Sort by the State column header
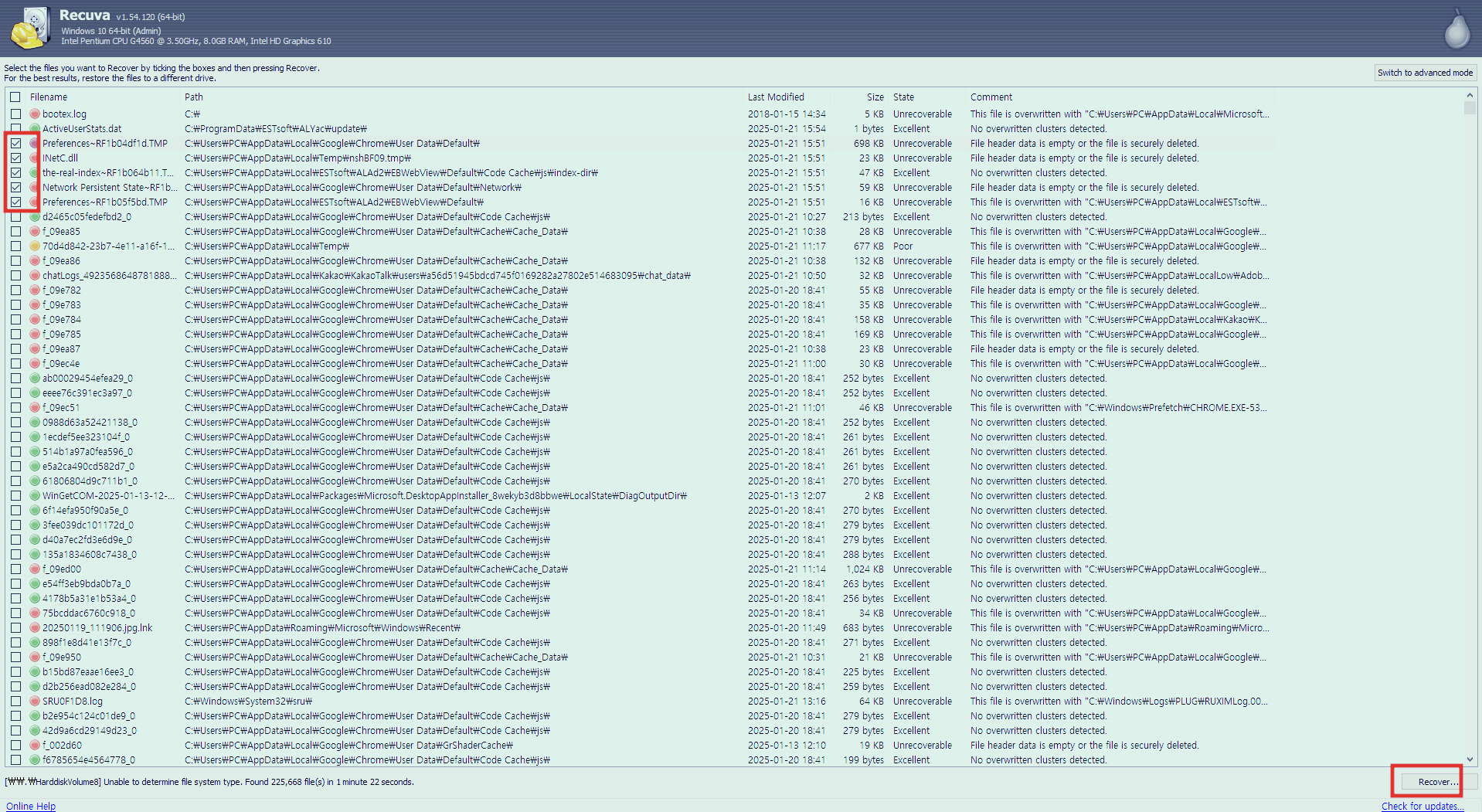 pyautogui.click(x=903, y=97)
